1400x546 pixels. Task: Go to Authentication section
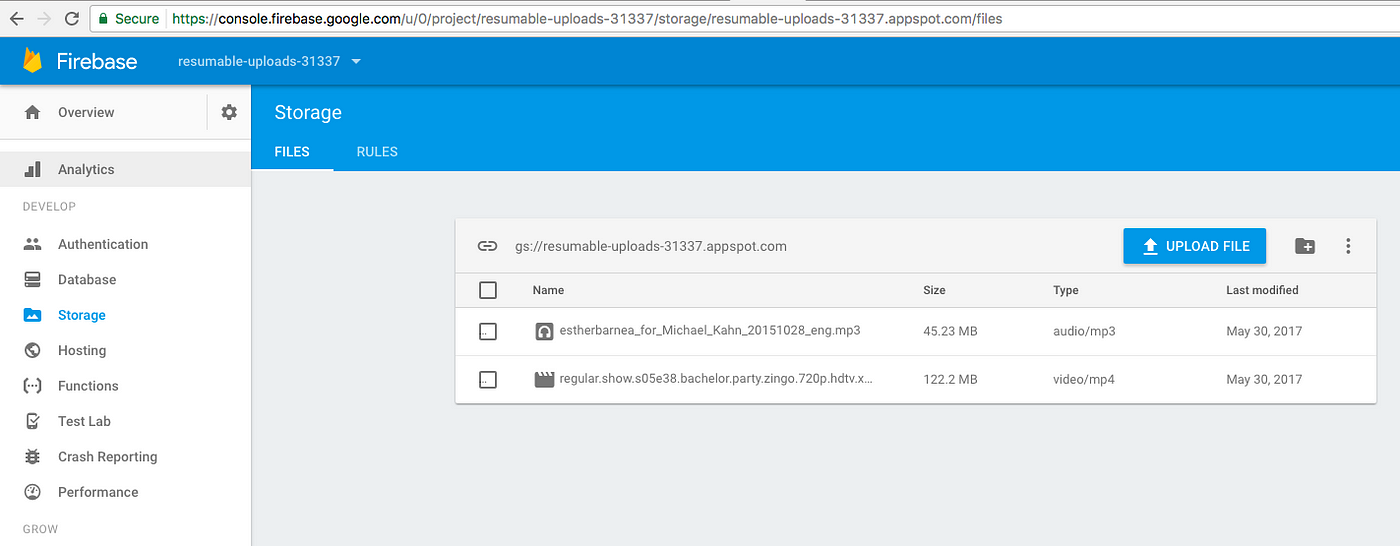pos(103,244)
